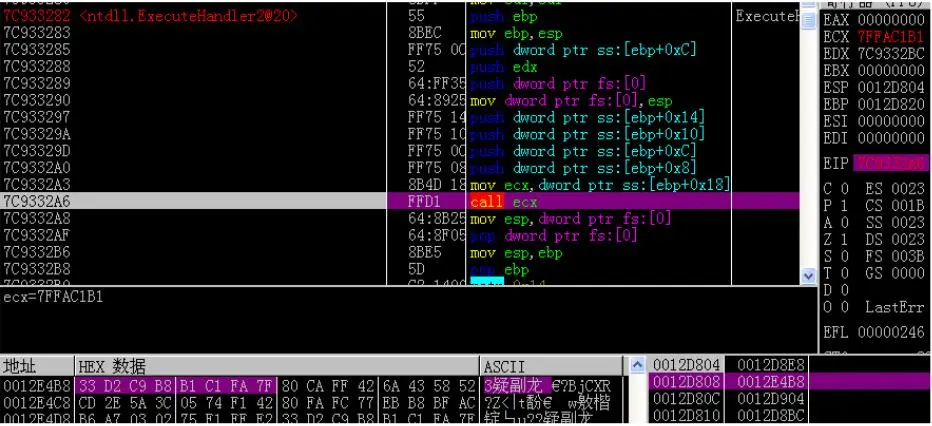Viewport: 932px width, 426px height.
Task: Click the 地址 column header in dump
Action: pos(37,367)
